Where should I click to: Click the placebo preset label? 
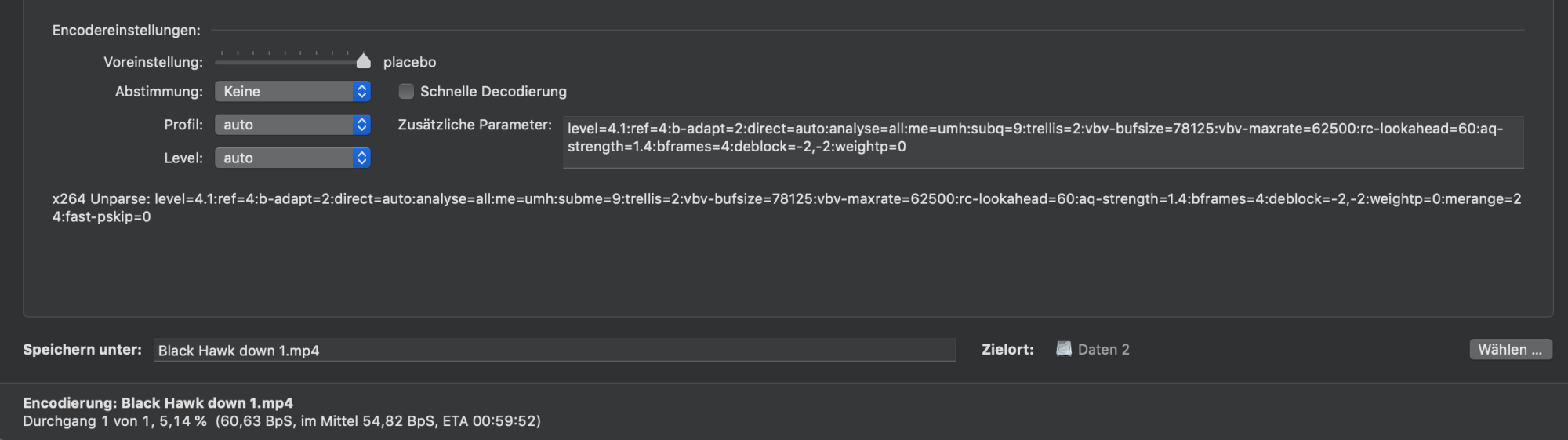pos(409,62)
